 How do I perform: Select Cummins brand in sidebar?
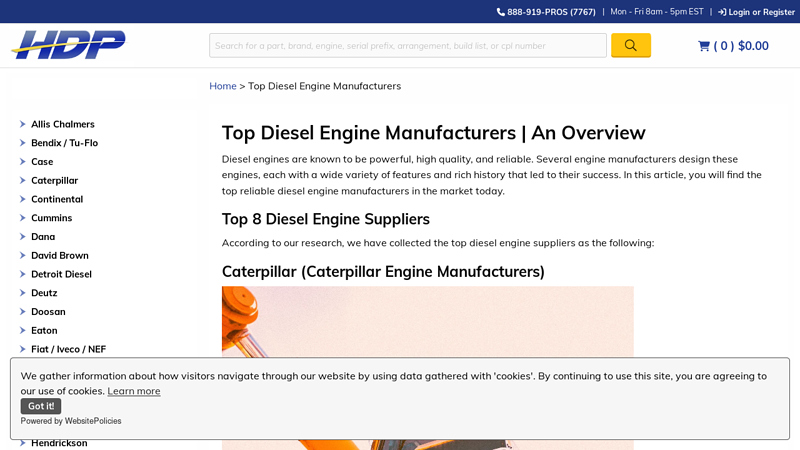point(52,218)
